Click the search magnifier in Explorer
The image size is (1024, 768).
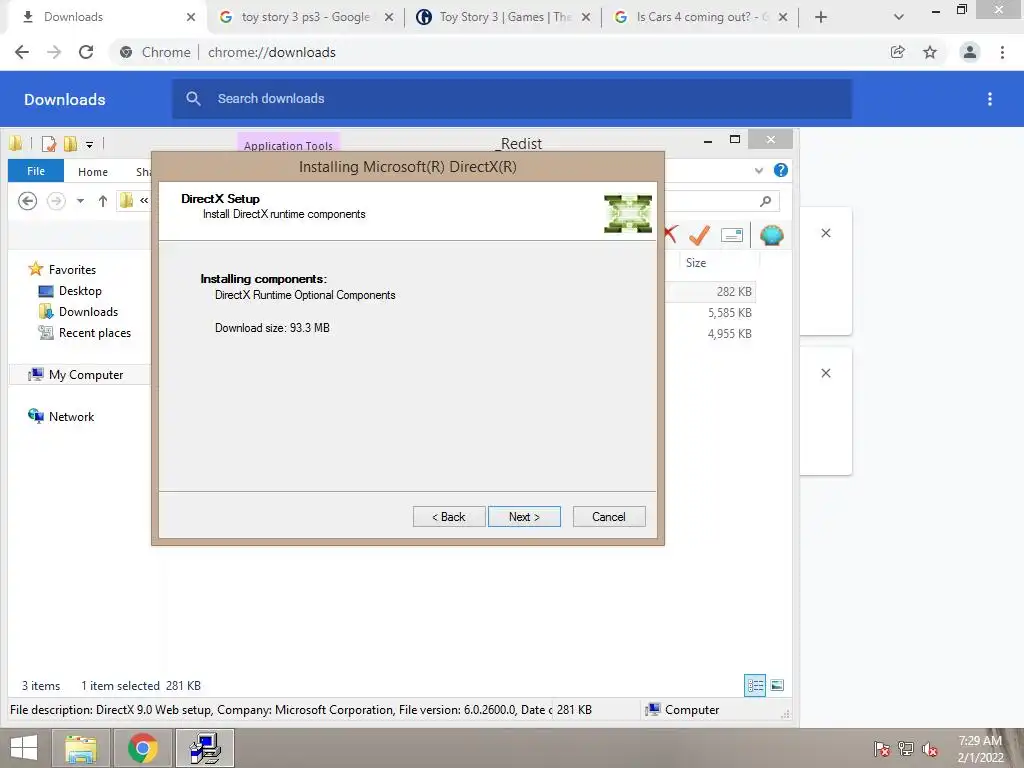[x=765, y=201]
